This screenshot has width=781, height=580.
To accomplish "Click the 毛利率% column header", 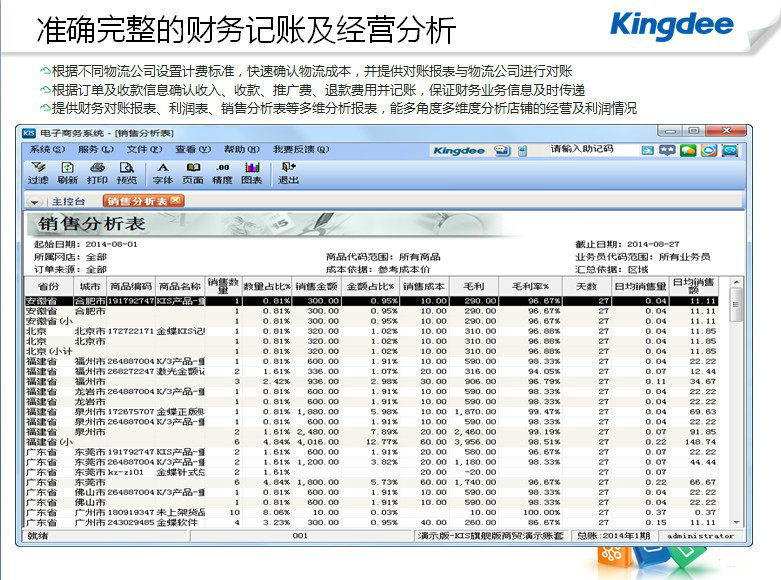I will coord(530,287).
